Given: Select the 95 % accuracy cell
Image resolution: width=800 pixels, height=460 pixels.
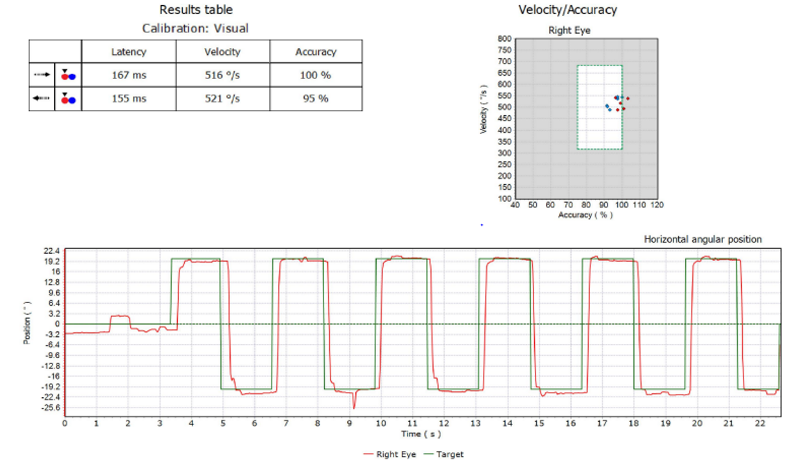Looking at the screenshot, I should (316, 98).
